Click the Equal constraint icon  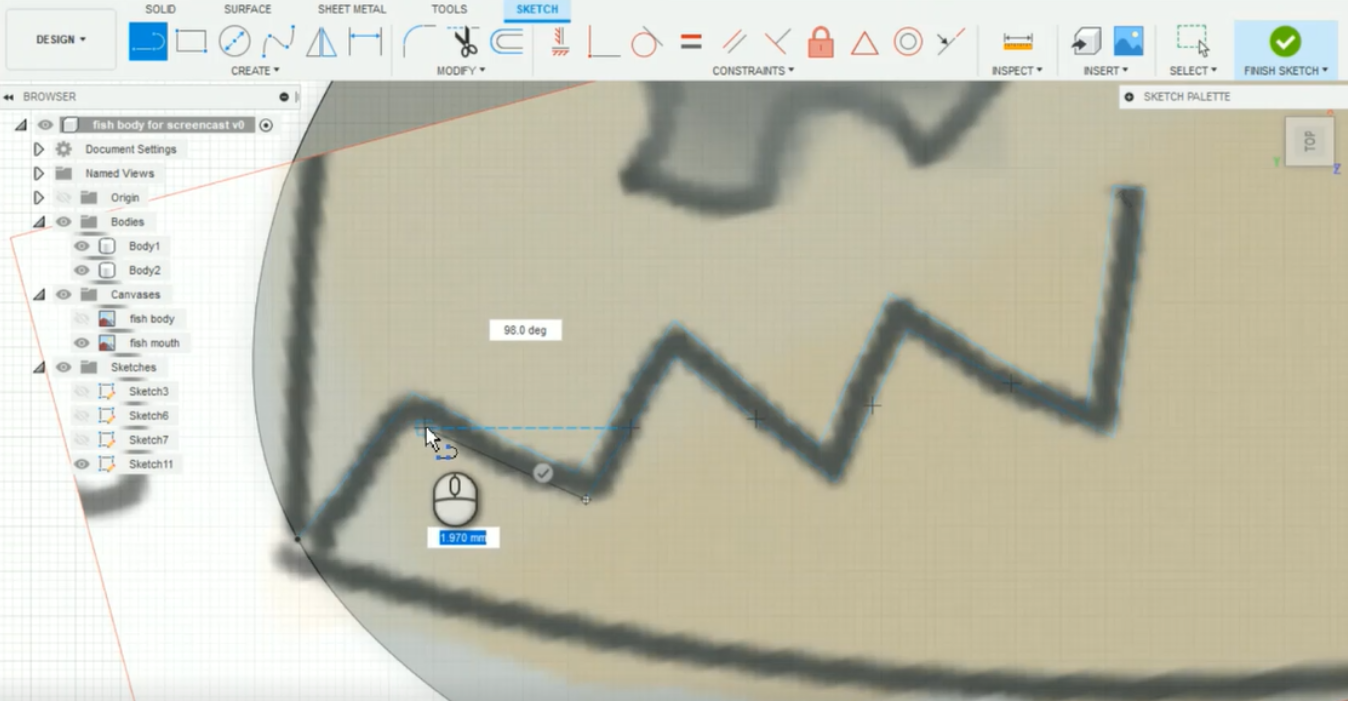coord(691,42)
